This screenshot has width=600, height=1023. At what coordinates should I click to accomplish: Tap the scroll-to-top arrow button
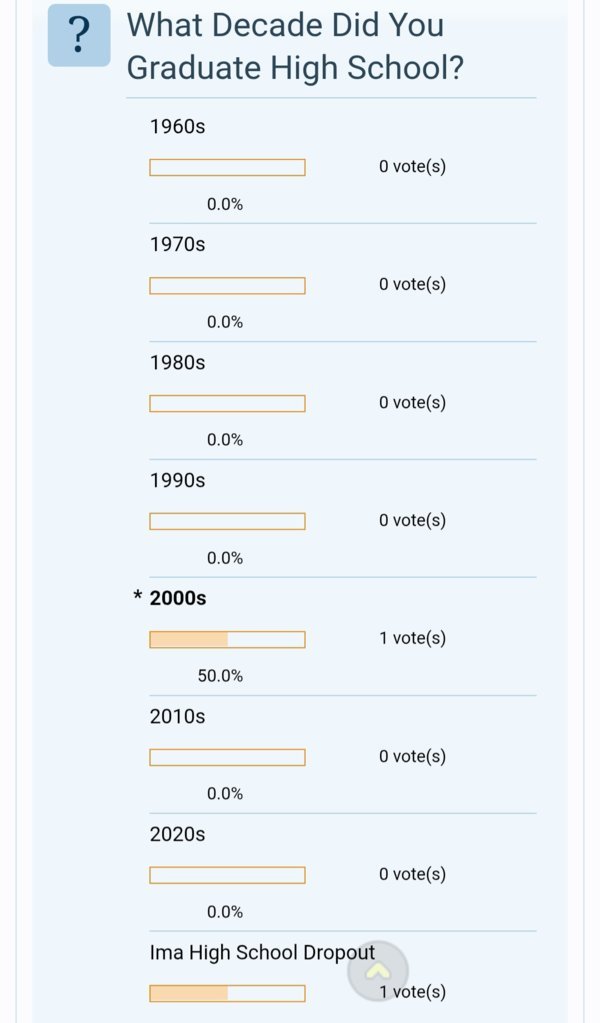378,971
